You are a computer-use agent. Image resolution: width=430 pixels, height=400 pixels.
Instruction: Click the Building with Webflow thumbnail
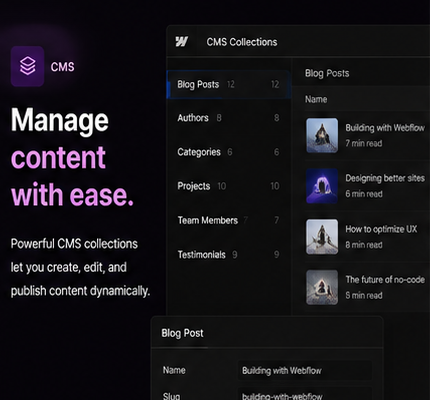(322, 135)
